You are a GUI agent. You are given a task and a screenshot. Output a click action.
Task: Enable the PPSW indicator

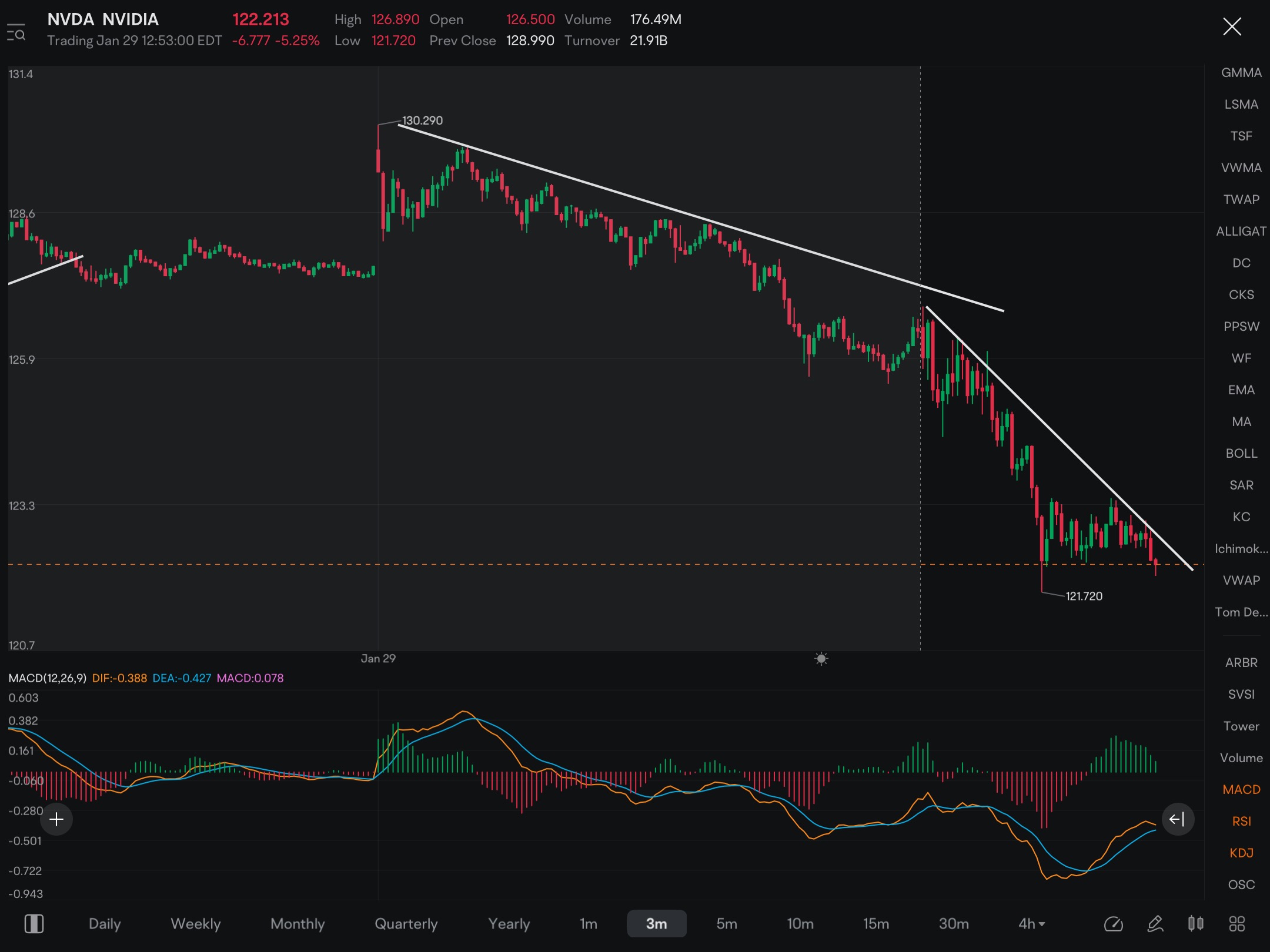[x=1241, y=327]
